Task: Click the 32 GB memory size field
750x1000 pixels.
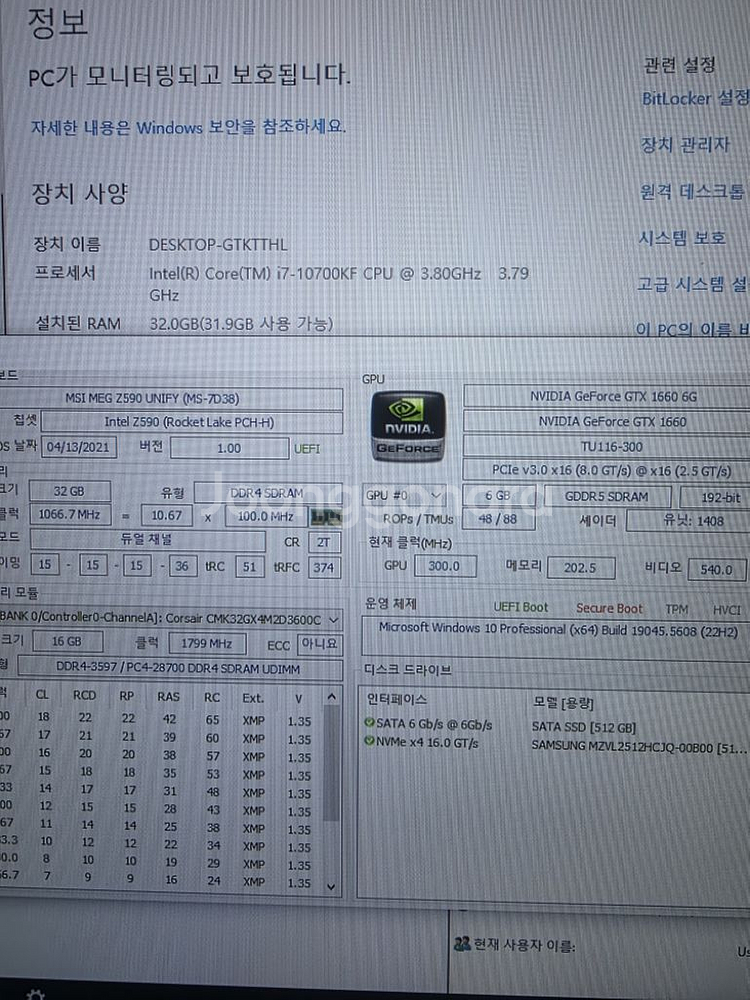Action: (70, 491)
